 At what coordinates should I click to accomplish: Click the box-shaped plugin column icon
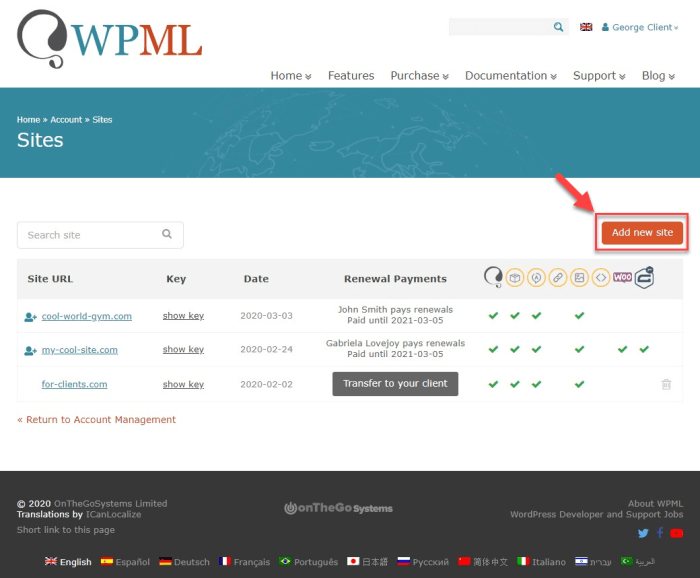515,278
